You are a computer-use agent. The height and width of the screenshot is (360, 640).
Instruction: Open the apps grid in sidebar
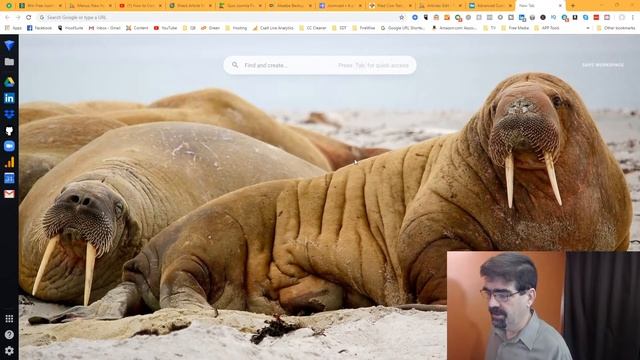coord(9,318)
